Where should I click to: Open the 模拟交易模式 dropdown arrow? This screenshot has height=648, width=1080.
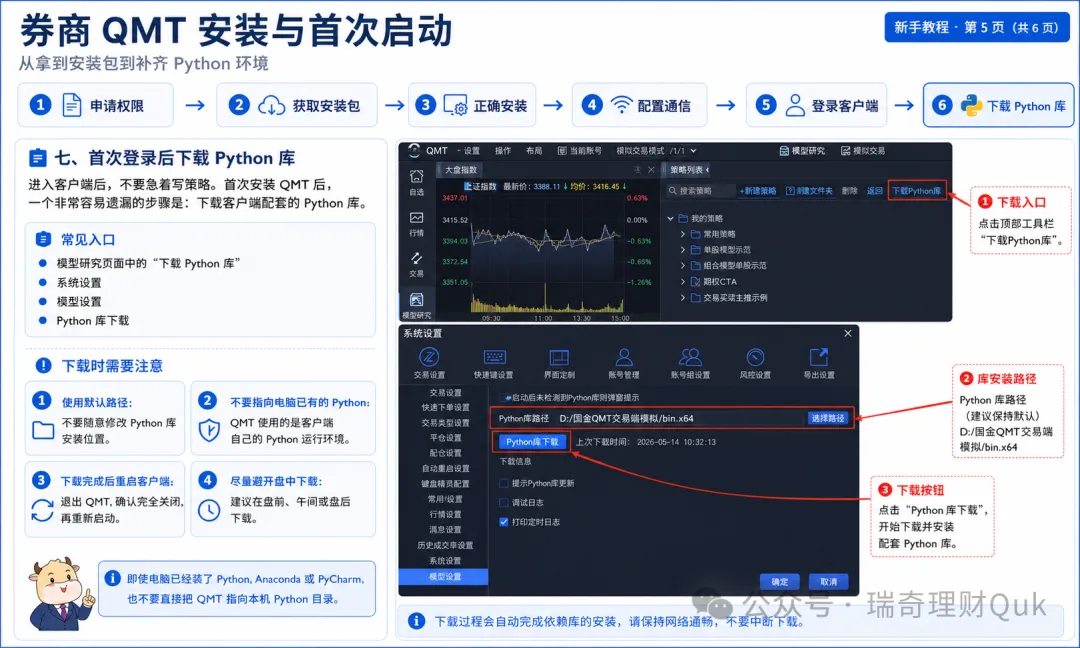click(x=693, y=151)
